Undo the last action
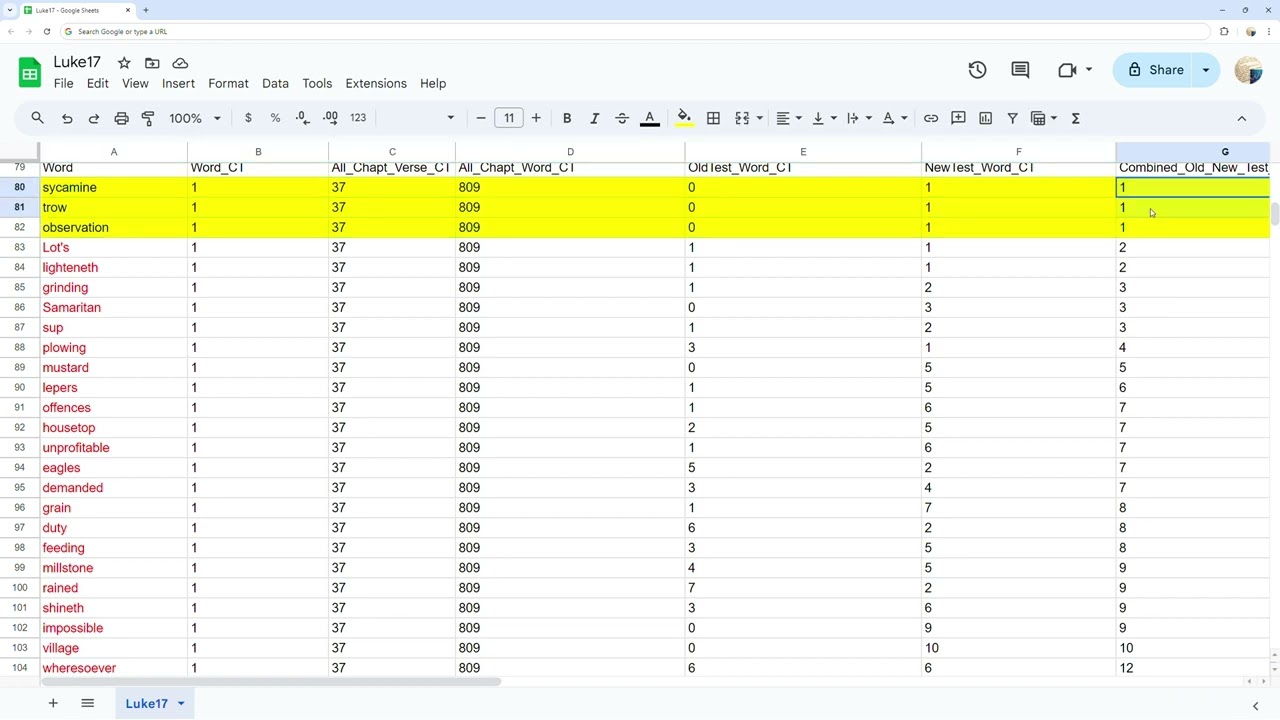This screenshot has width=1280, height=720. point(67,118)
